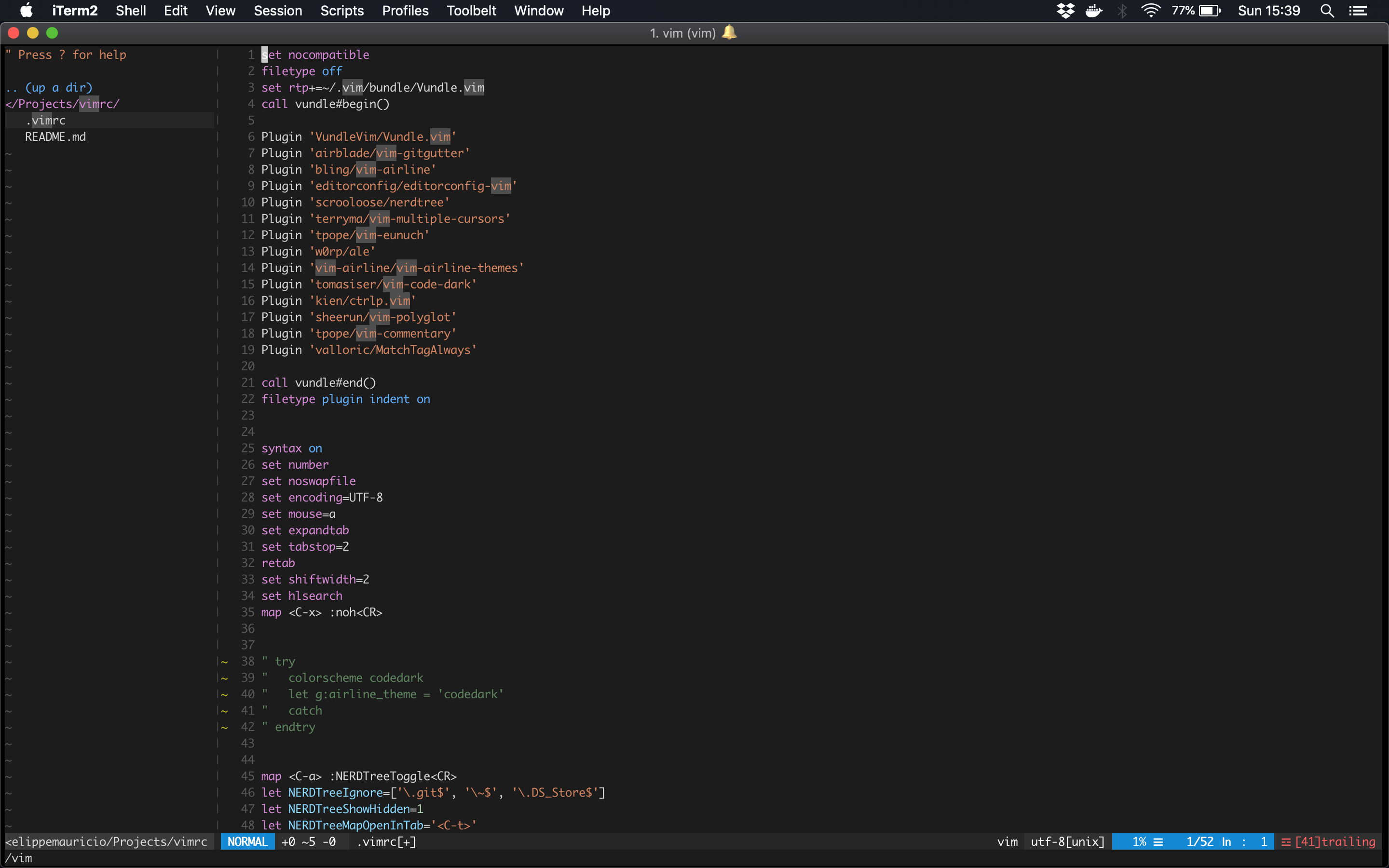Image resolution: width=1389 pixels, height=868 pixels.
Task: Open the Session menu
Action: (x=278, y=11)
